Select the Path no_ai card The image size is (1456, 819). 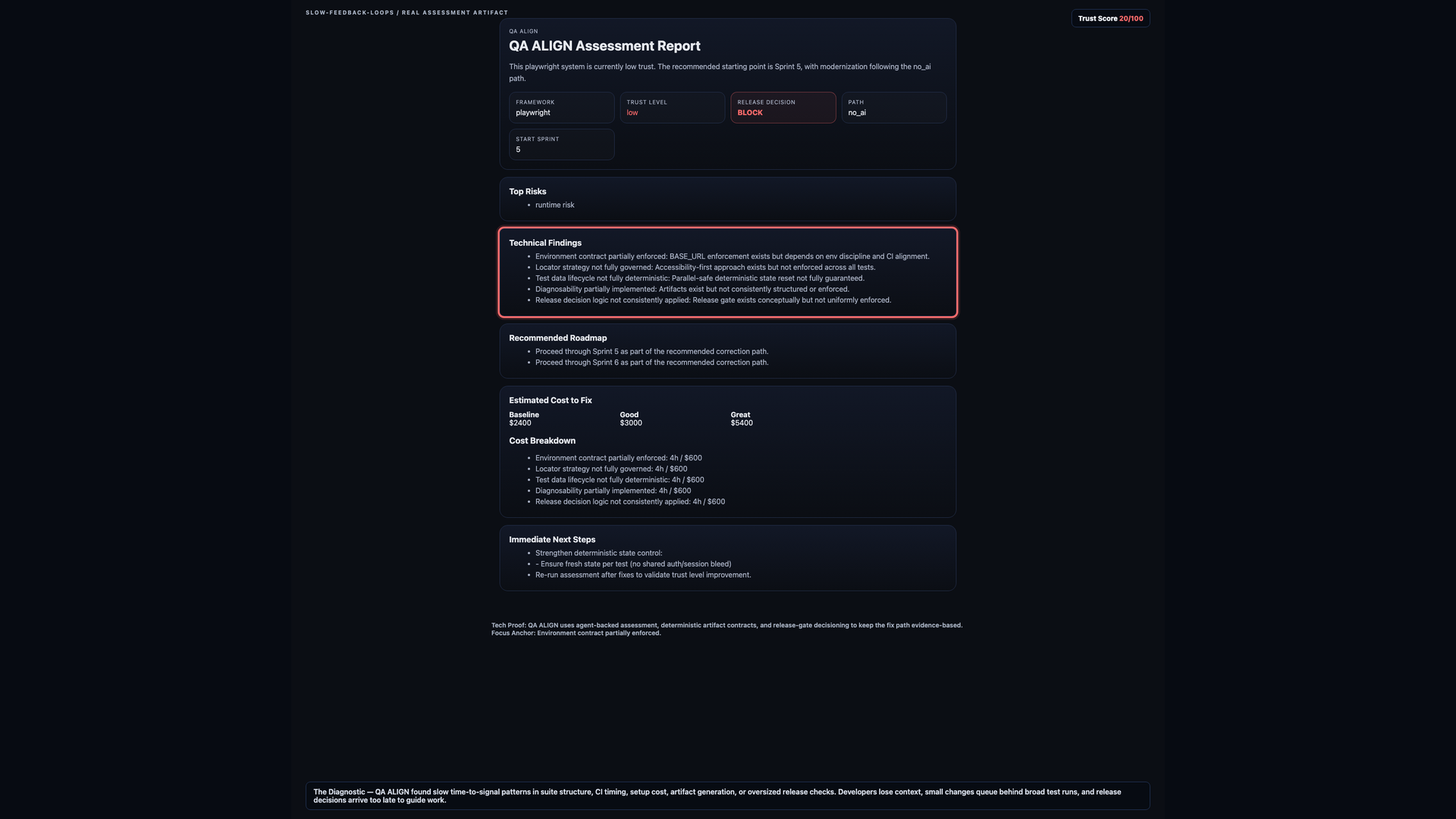[893, 108]
